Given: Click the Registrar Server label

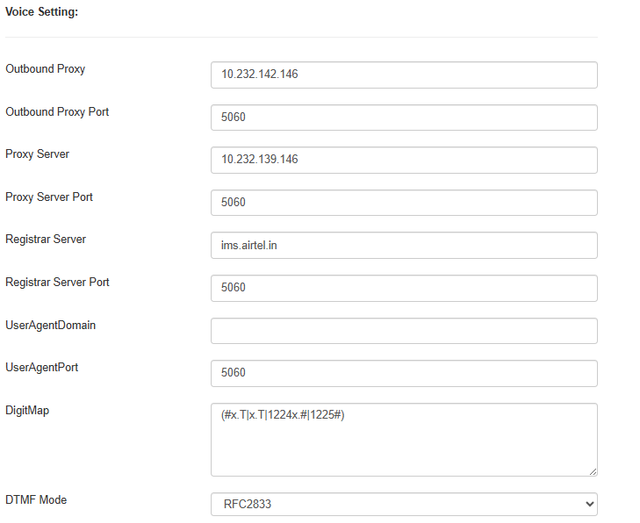Looking at the screenshot, I should point(46,239).
